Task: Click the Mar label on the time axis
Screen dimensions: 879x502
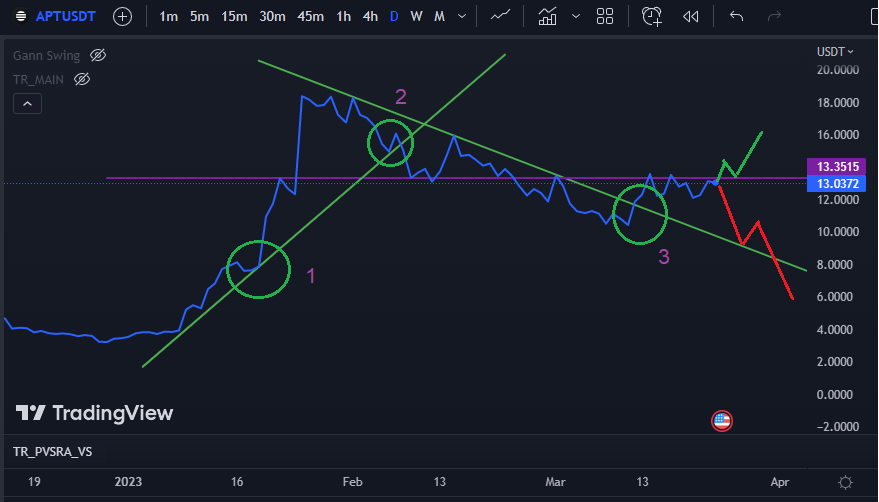Action: click(x=556, y=482)
